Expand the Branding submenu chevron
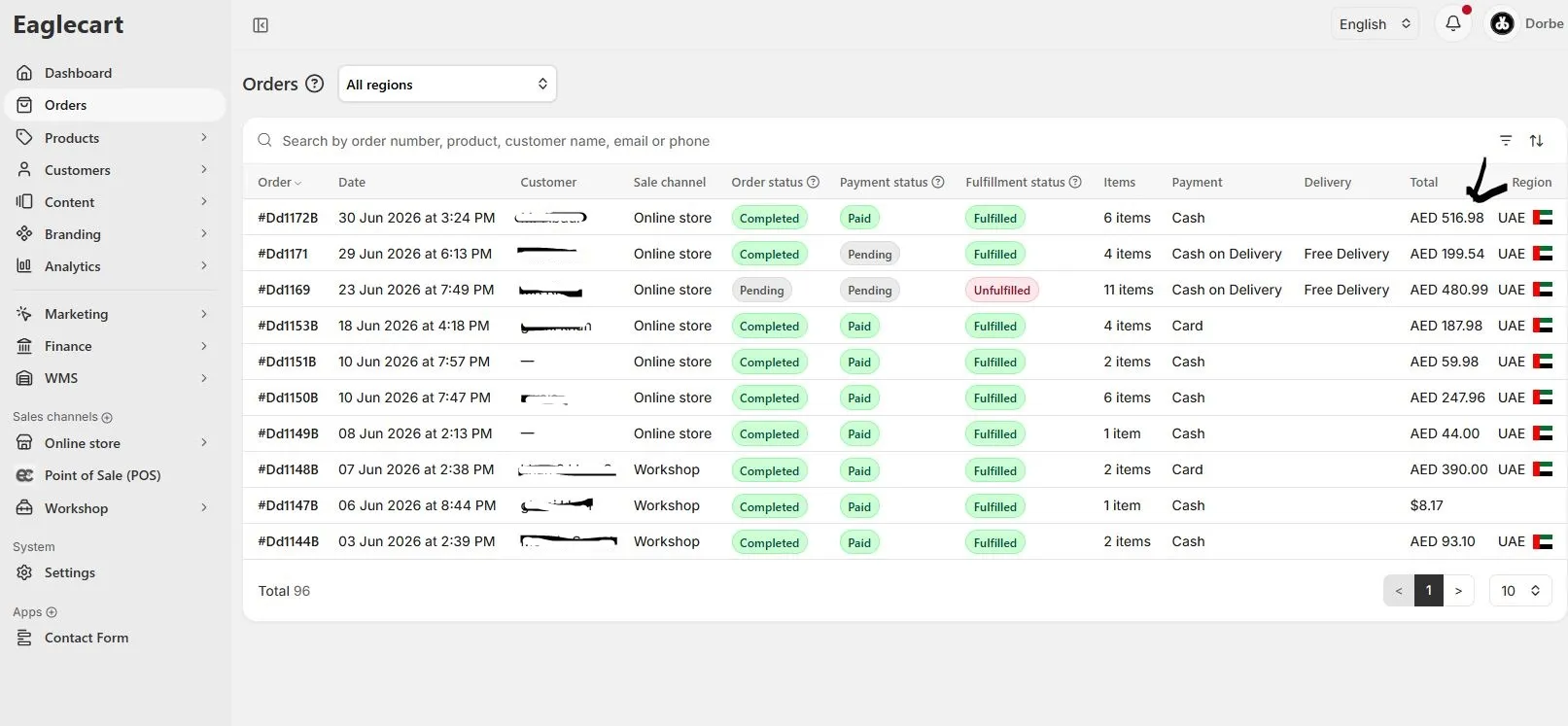The image size is (1568, 726). (x=204, y=234)
